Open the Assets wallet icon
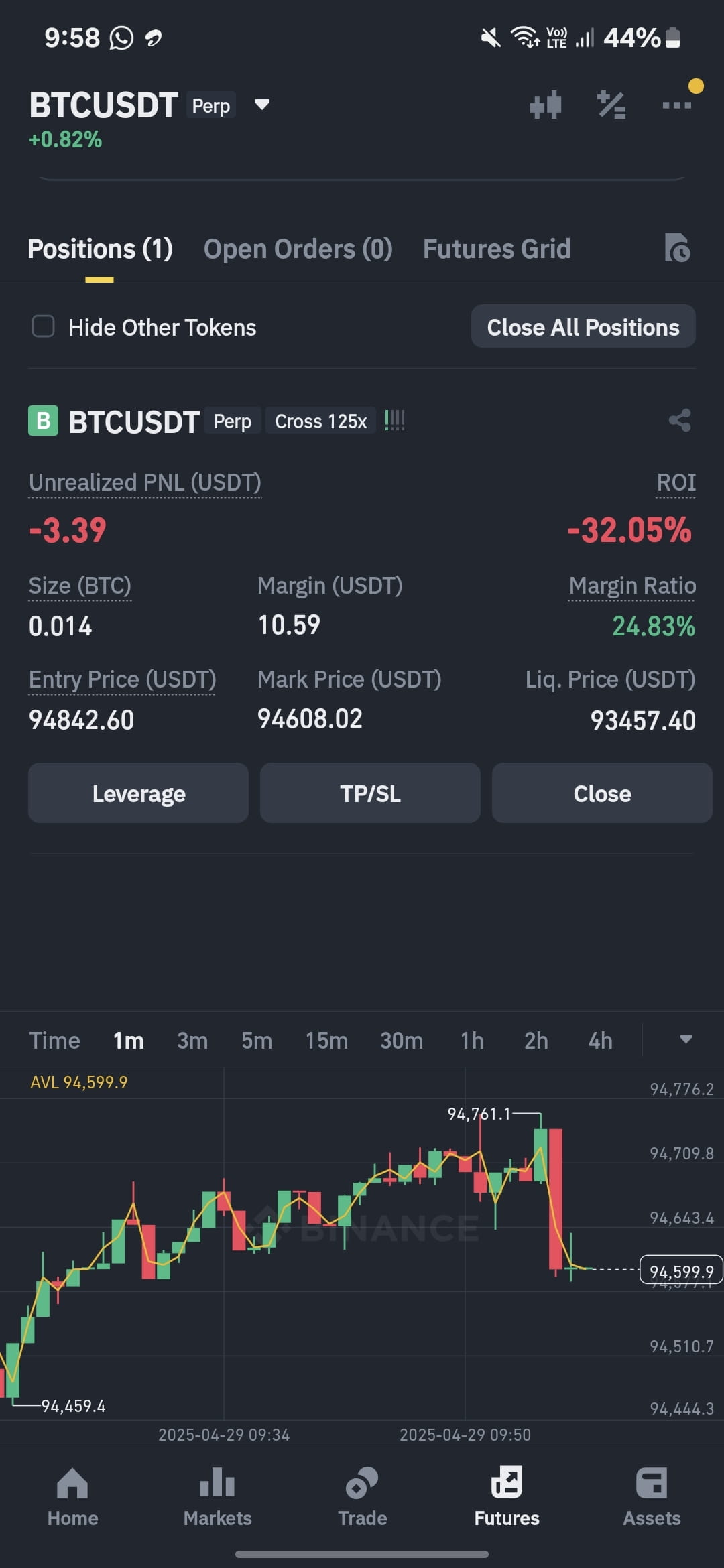This screenshot has height=1568, width=724. tap(652, 1483)
